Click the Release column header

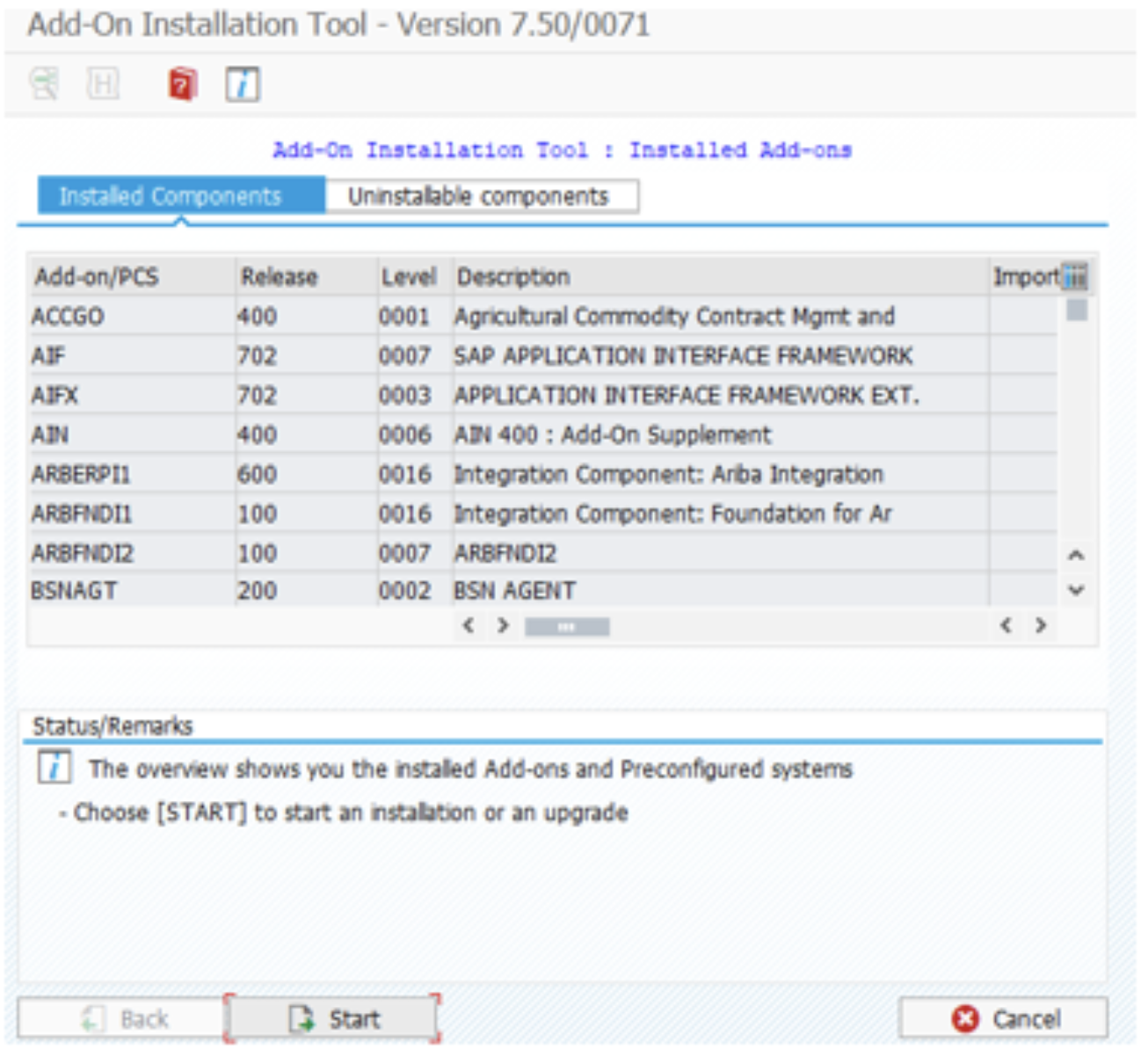point(280,277)
